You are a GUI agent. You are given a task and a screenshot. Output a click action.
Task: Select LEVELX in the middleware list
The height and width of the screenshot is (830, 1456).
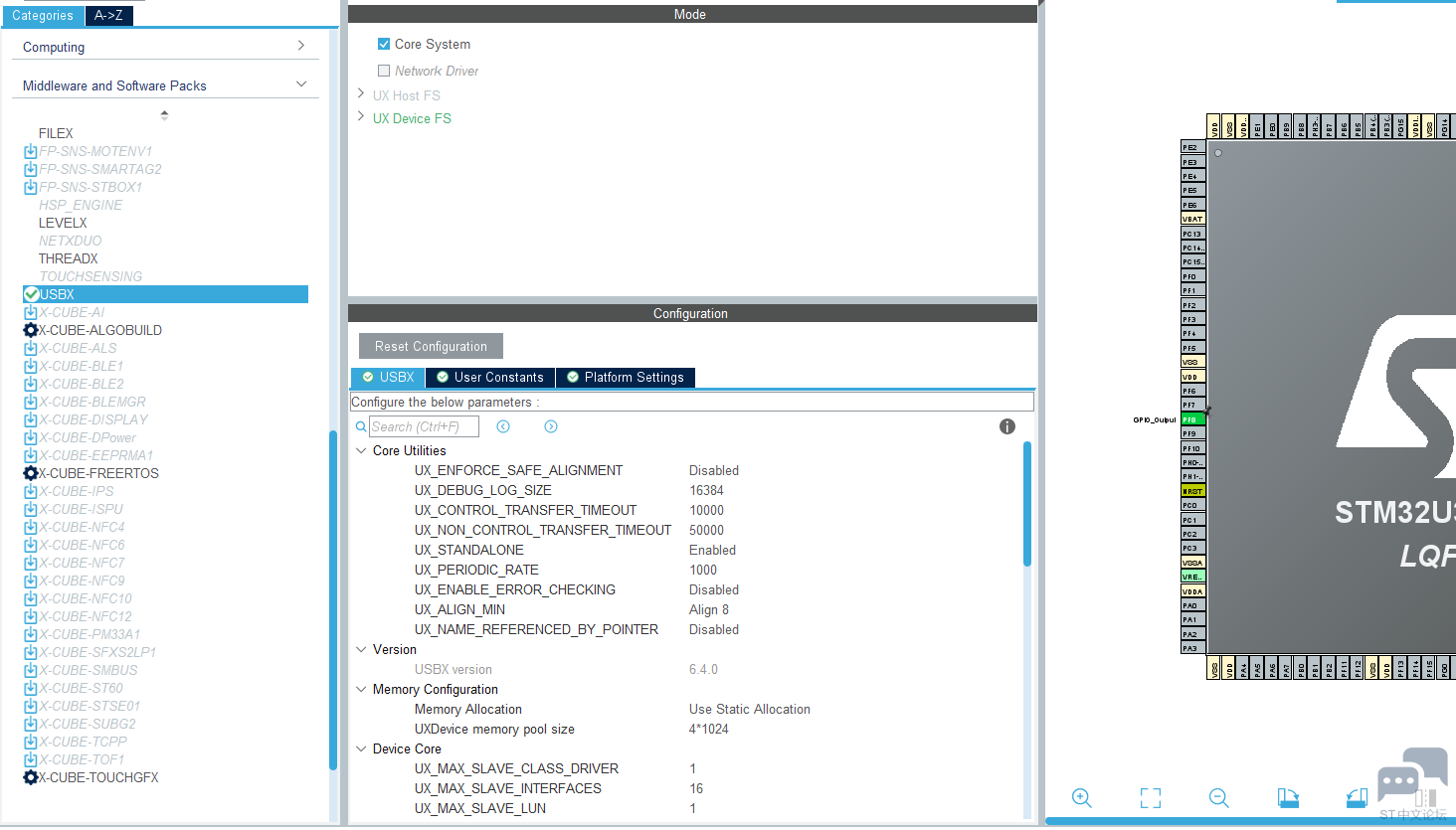[63, 223]
